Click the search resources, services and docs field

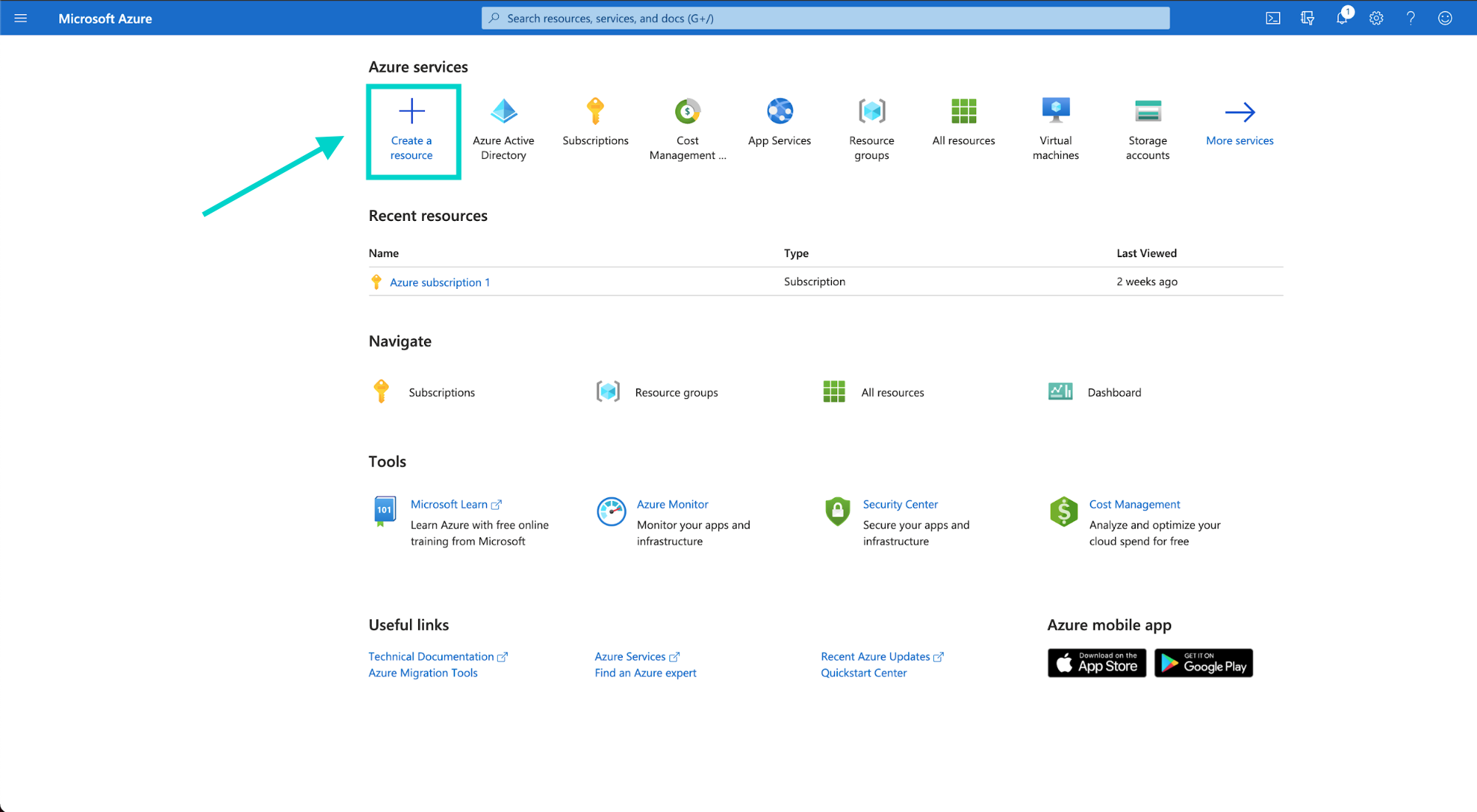click(825, 18)
